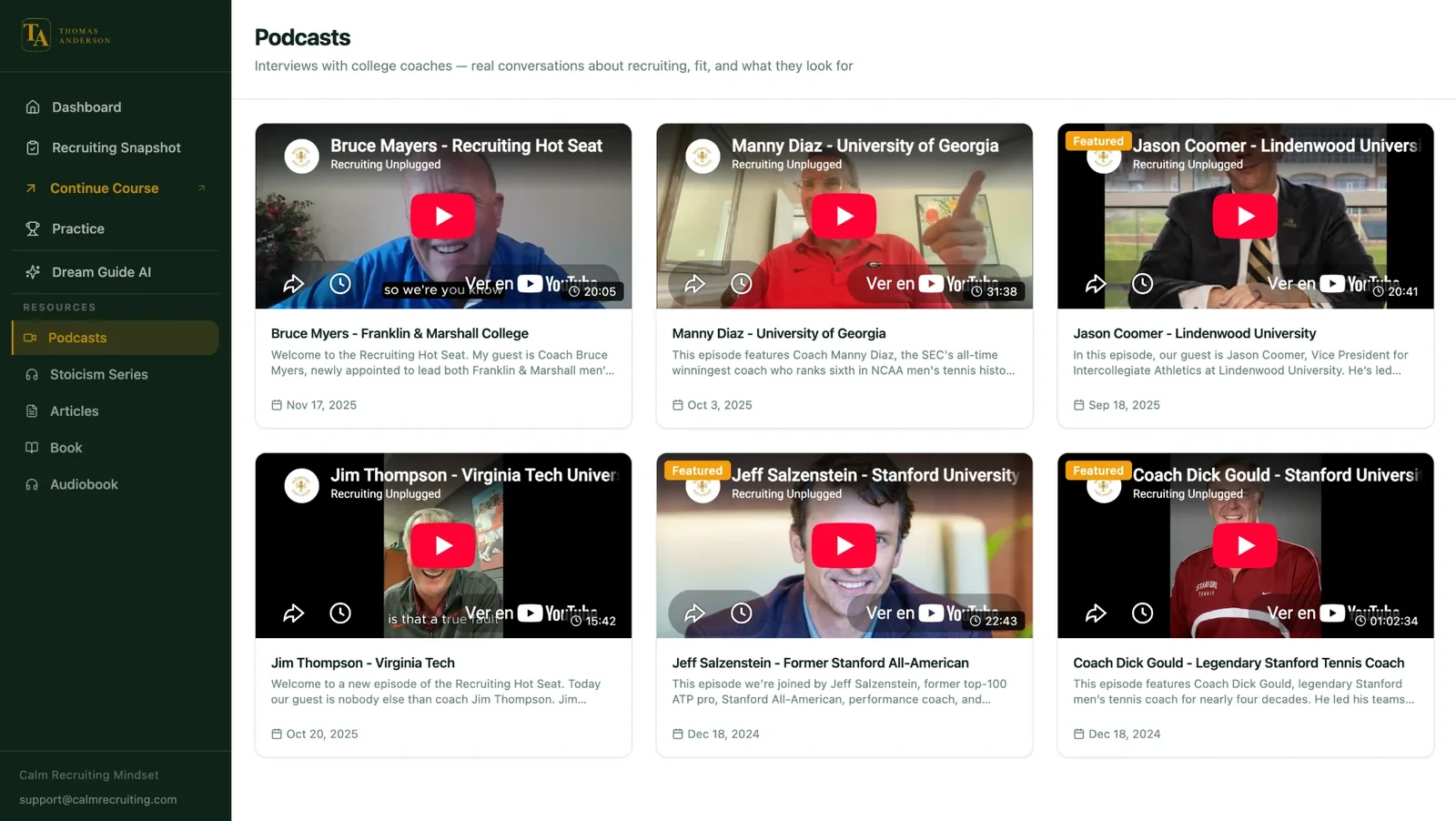Open Audiobook resource

(x=116, y=484)
